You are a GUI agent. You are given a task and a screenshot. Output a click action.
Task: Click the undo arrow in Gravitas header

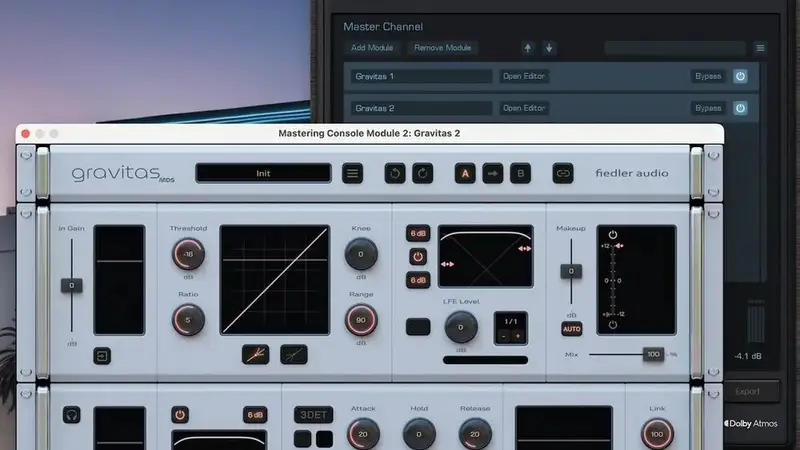395,173
